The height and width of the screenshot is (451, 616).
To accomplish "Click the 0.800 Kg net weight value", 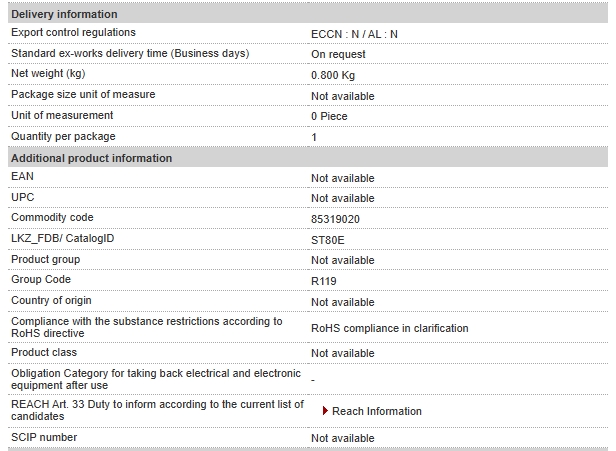I will [x=333, y=75].
